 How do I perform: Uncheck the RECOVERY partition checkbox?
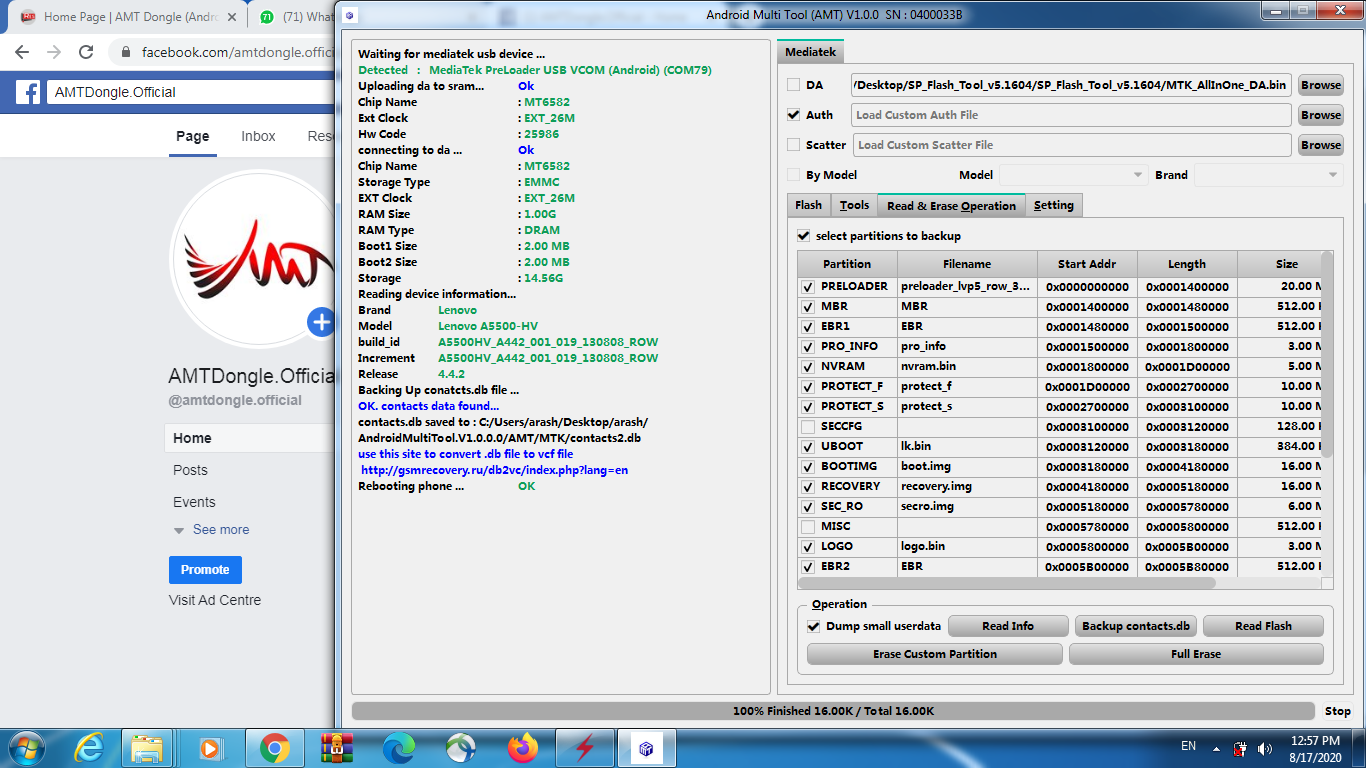click(x=807, y=487)
